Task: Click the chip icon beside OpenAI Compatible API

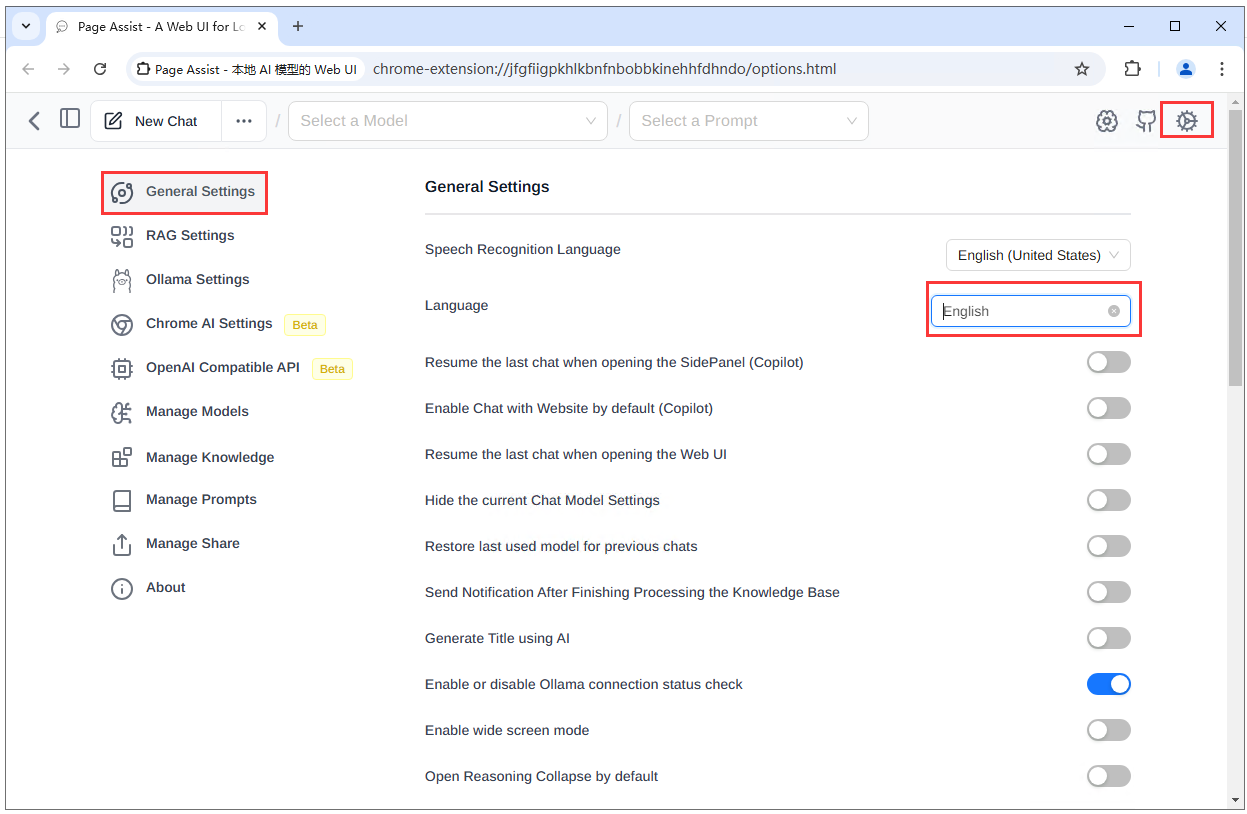Action: tap(122, 369)
